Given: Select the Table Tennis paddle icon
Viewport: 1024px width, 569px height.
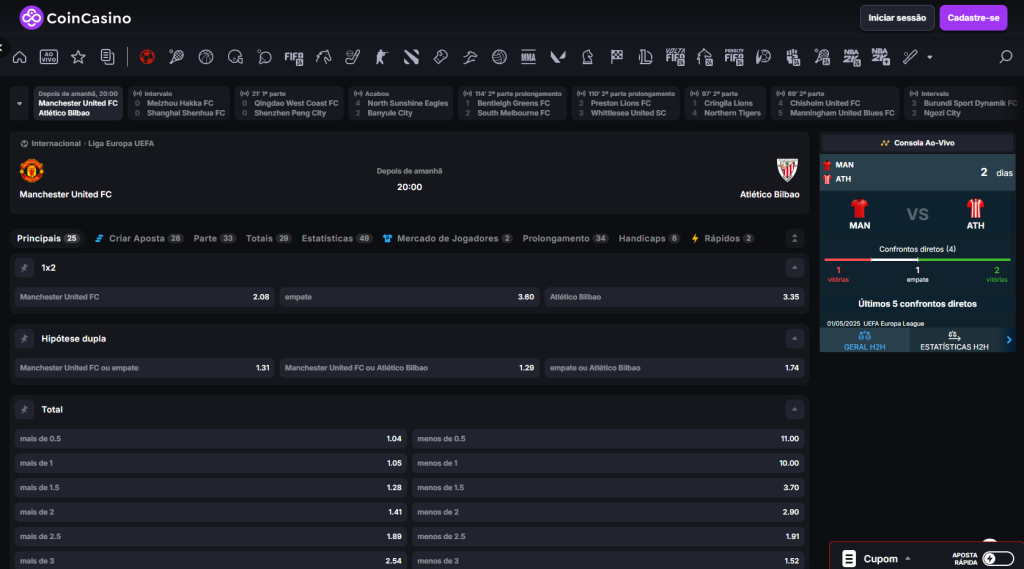Looking at the screenshot, I should pyautogui.click(x=264, y=57).
